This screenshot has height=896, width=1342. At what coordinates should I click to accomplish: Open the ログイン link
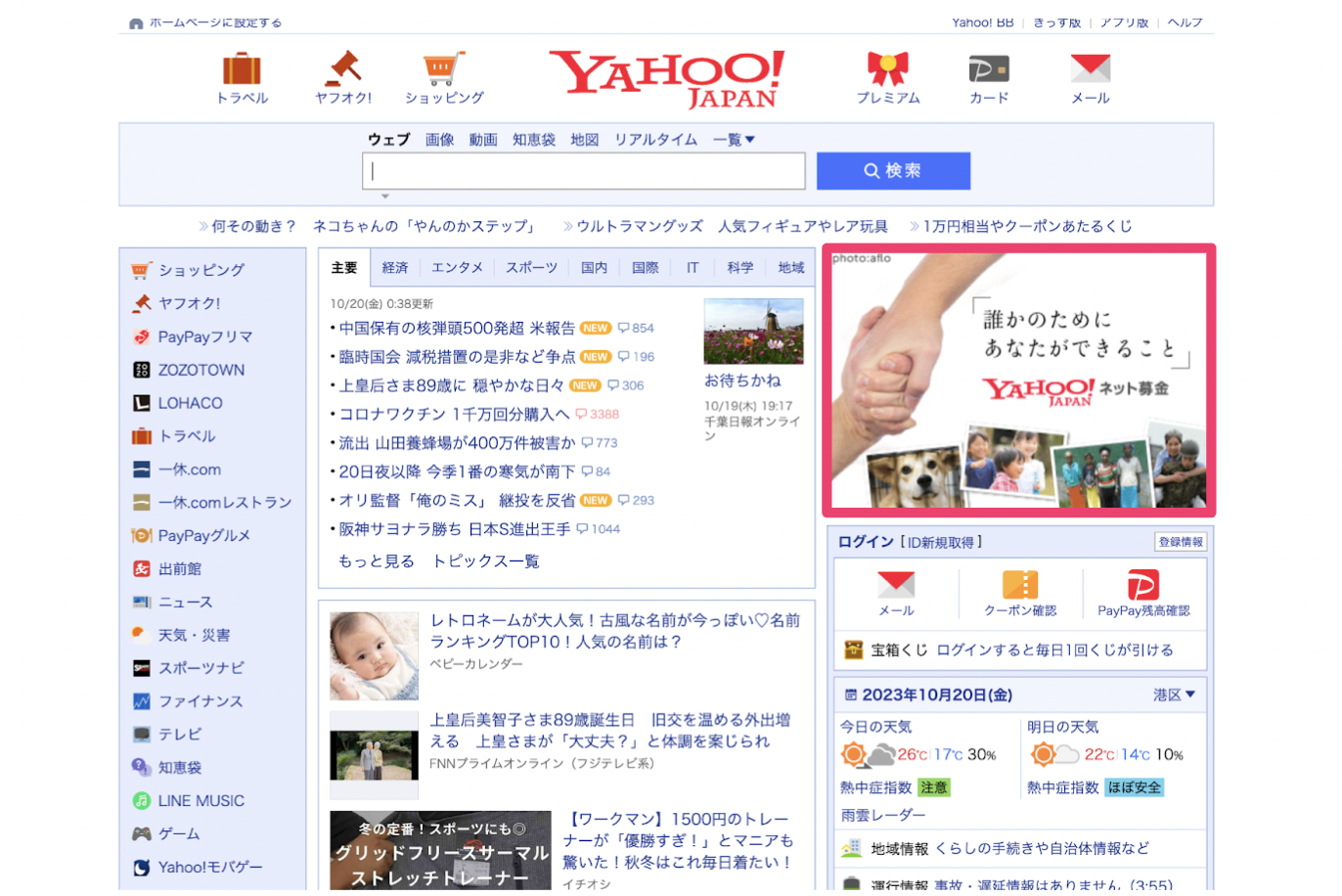[867, 542]
